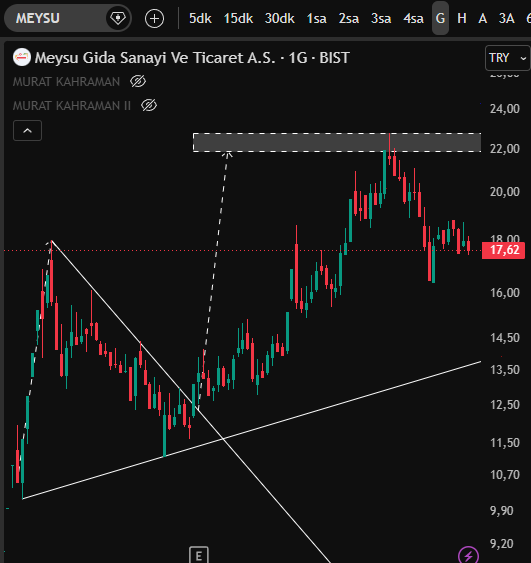Click the 11,50 price axis label

[504, 443]
